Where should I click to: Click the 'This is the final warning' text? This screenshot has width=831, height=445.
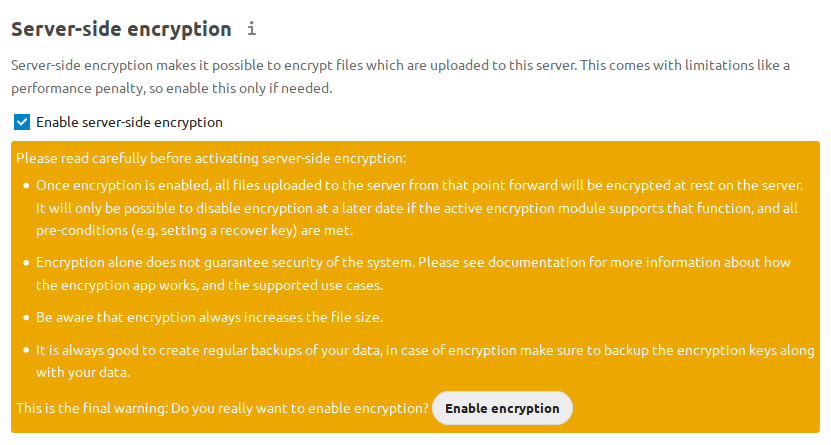pos(222,408)
